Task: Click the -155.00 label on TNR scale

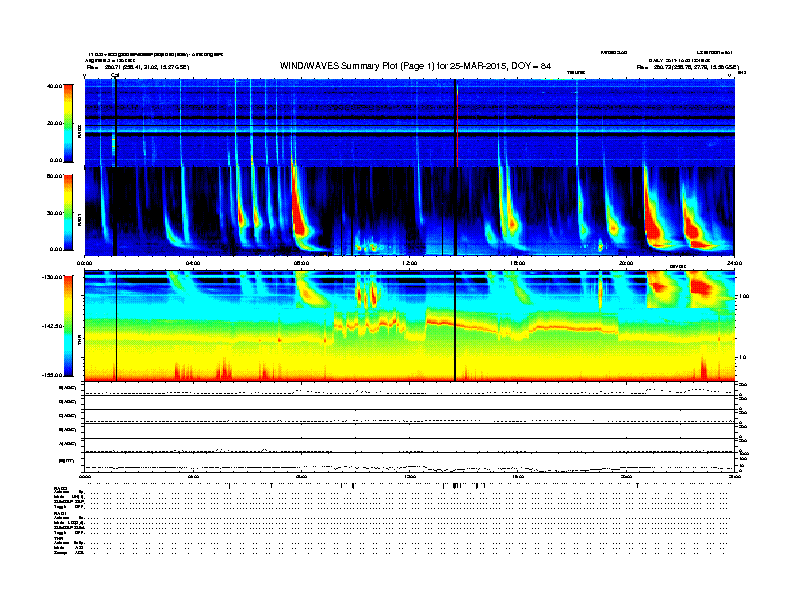Action: point(53,375)
